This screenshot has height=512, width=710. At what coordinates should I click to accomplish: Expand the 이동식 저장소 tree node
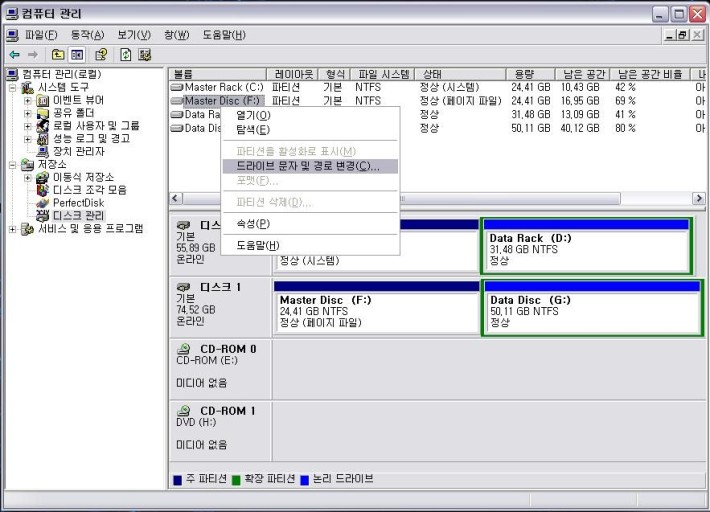click(28, 177)
